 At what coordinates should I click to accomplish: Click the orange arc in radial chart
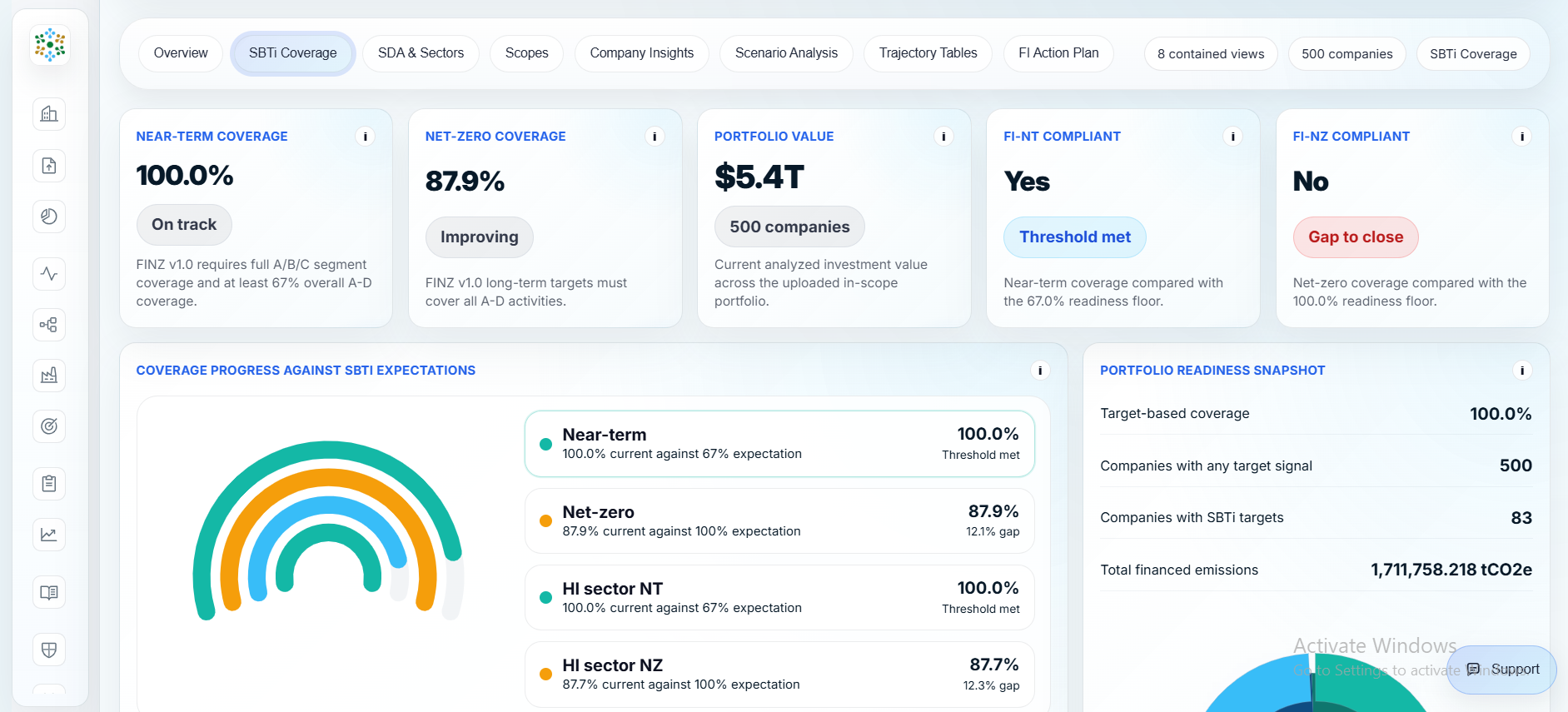point(327,476)
